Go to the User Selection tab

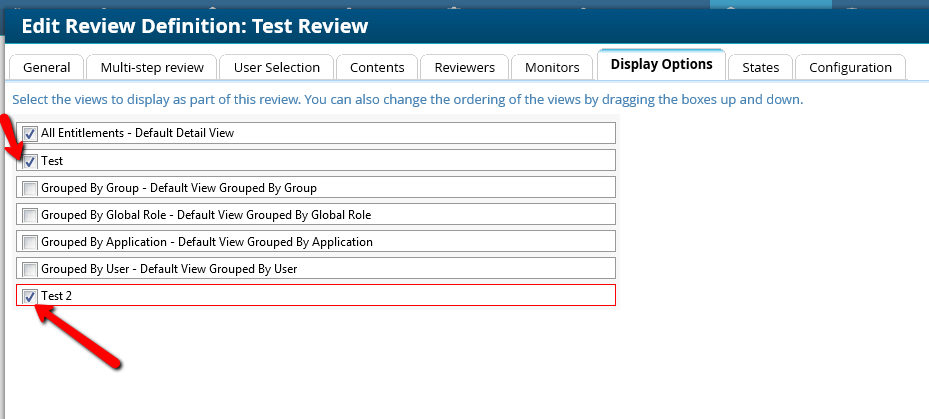pyautogui.click(x=277, y=67)
